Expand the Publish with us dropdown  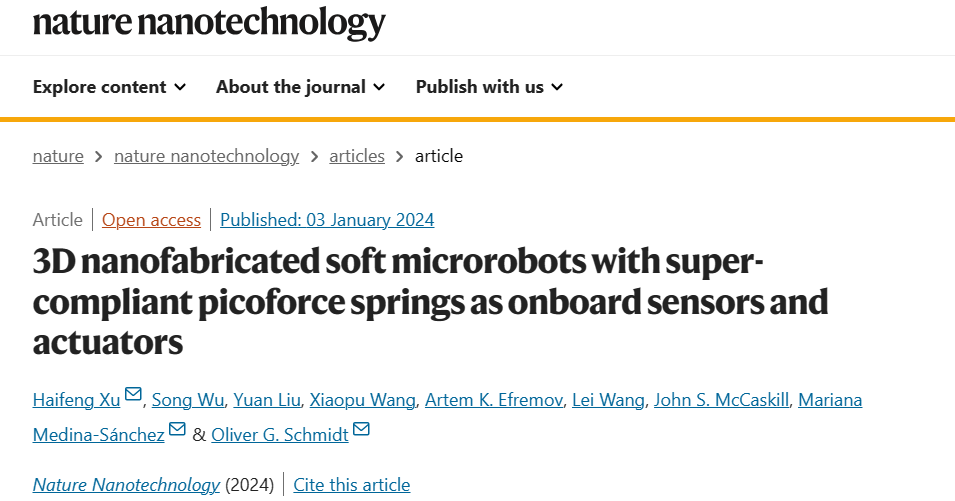pos(489,87)
